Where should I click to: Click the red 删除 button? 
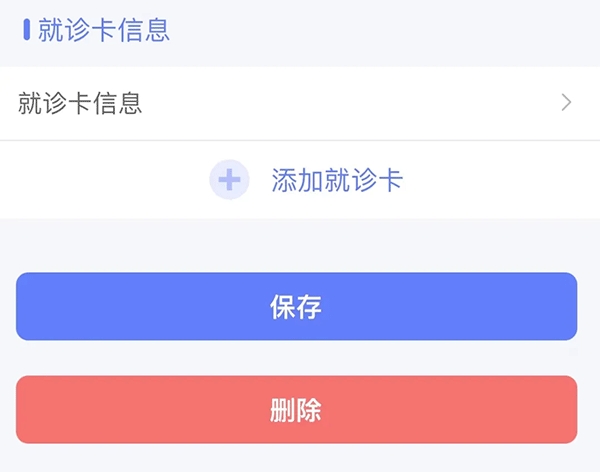point(297,410)
